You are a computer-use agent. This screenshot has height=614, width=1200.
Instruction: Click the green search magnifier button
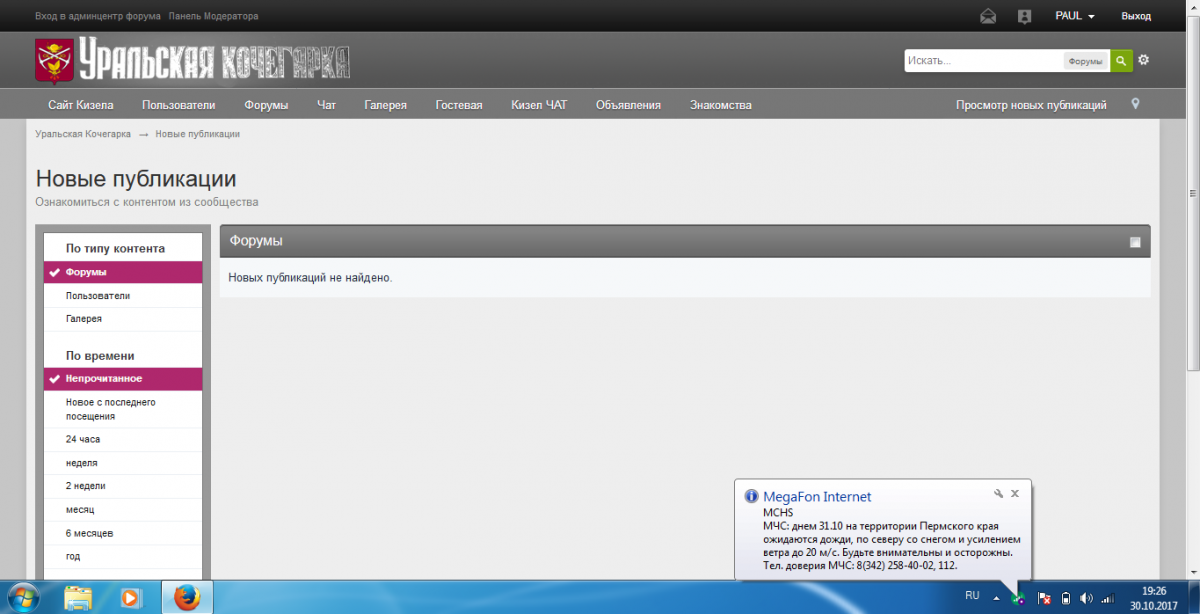[x=1122, y=61]
